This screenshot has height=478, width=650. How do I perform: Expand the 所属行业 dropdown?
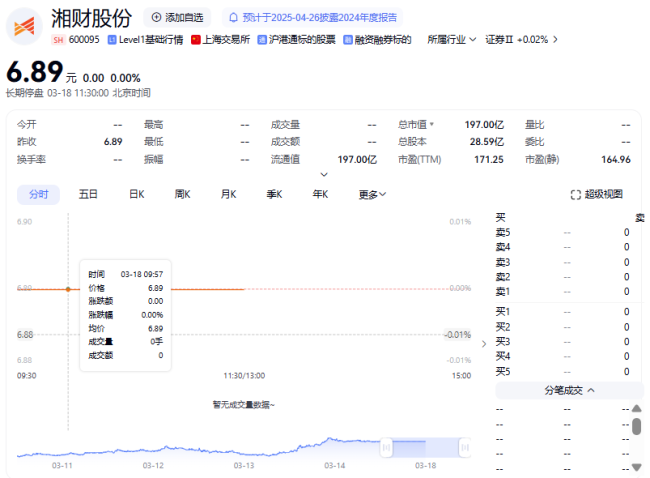[x=451, y=40]
